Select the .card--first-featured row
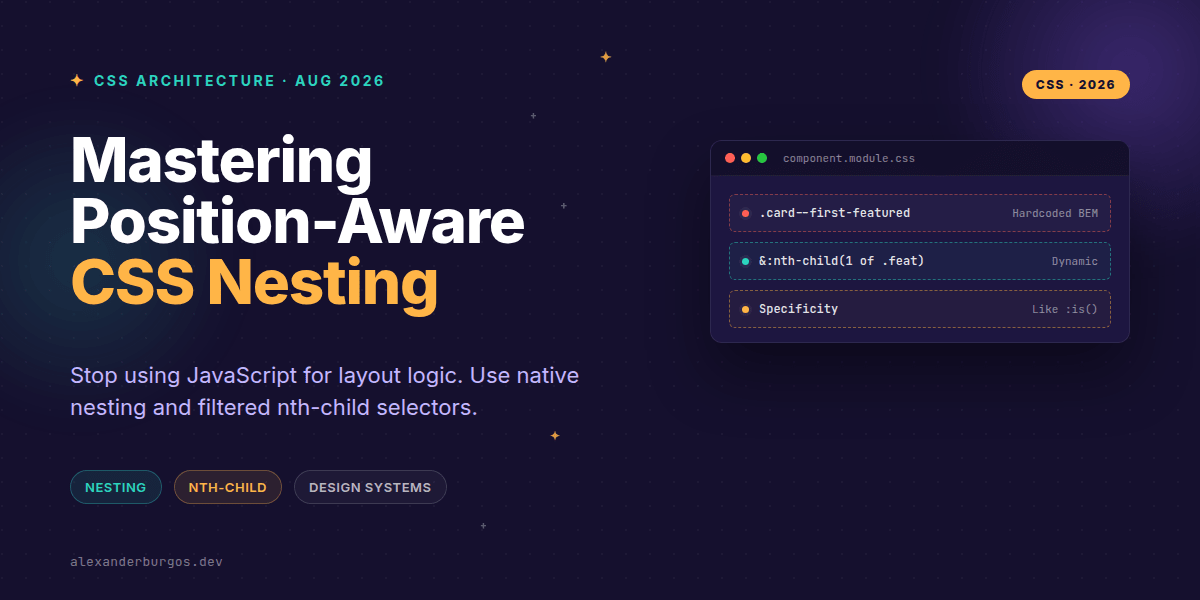 [x=920, y=213]
